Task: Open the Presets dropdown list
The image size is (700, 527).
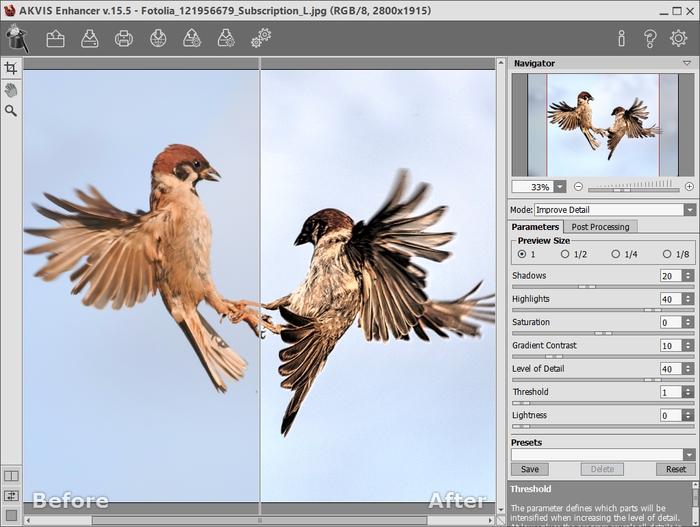Action: 689,454
